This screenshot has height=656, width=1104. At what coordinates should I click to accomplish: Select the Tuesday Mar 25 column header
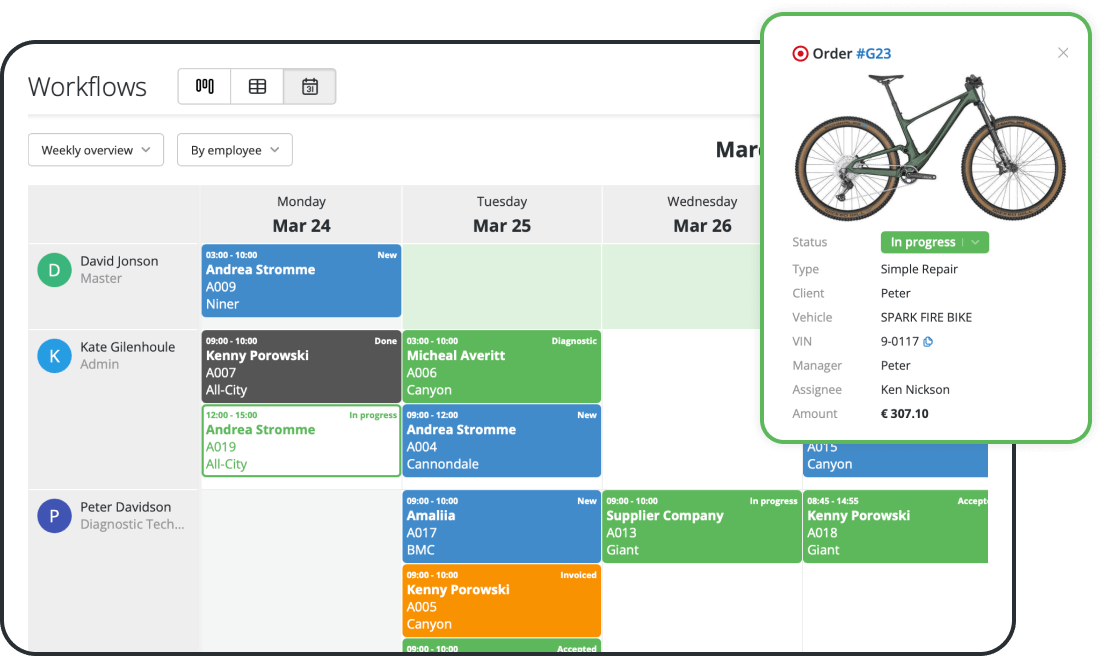coord(501,214)
